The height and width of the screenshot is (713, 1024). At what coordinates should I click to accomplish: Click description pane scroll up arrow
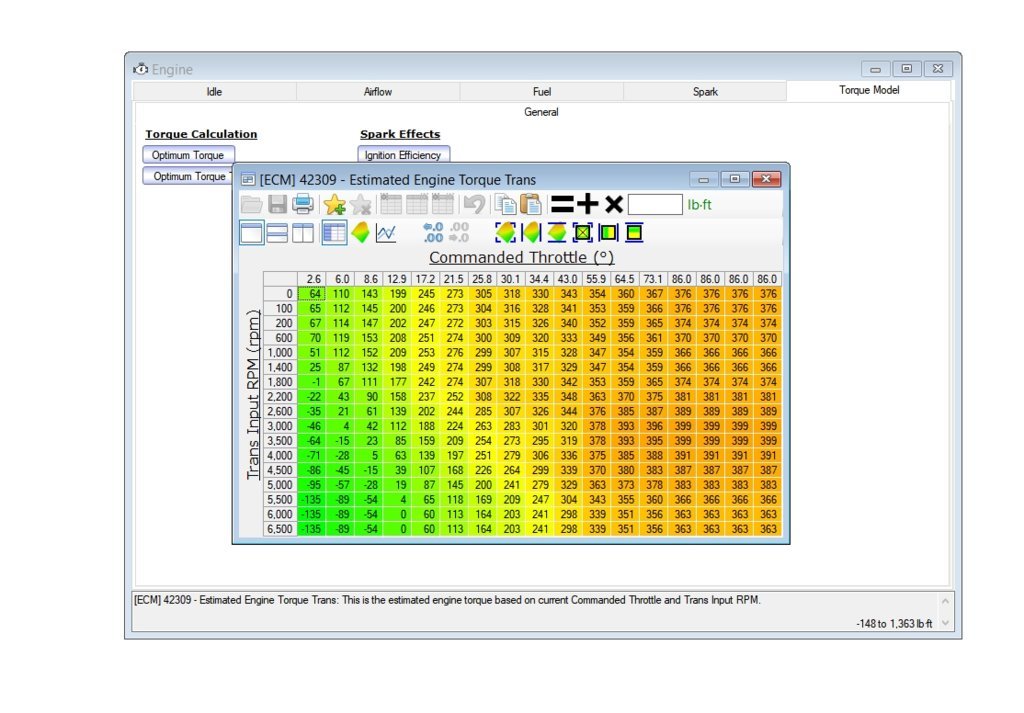(945, 601)
